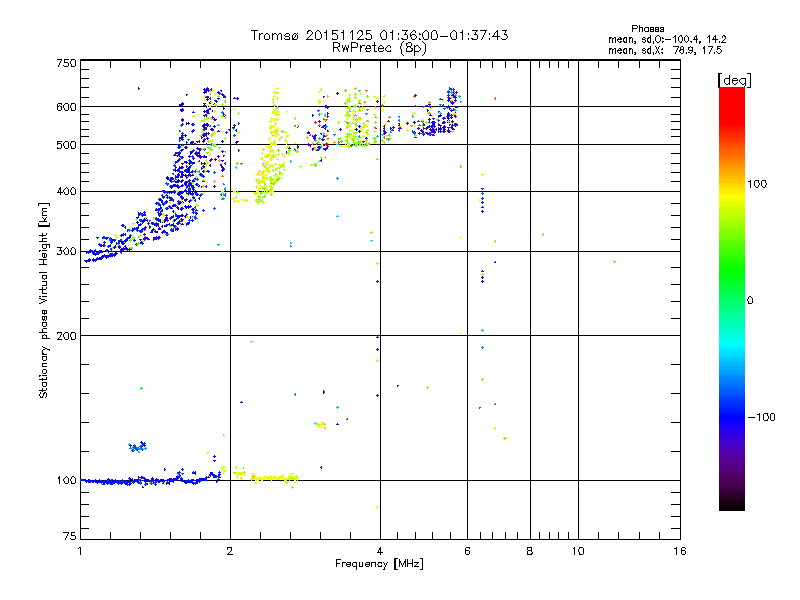This screenshot has width=800, height=600.
Task: Click the plot title "Tromsø 20151125 01:36:00-01:37:43"
Action: click(x=379, y=35)
